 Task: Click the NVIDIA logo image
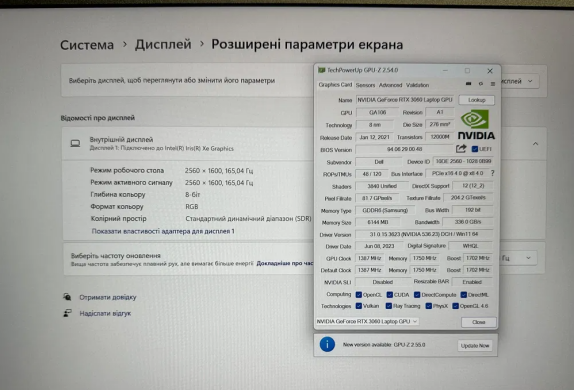476,125
